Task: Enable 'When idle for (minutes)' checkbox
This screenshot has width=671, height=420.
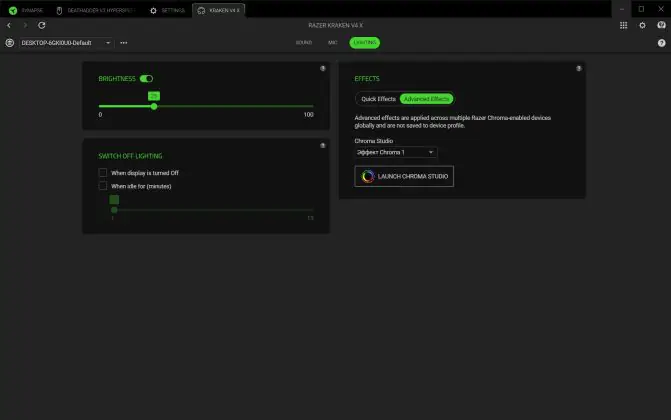Action: click(103, 186)
